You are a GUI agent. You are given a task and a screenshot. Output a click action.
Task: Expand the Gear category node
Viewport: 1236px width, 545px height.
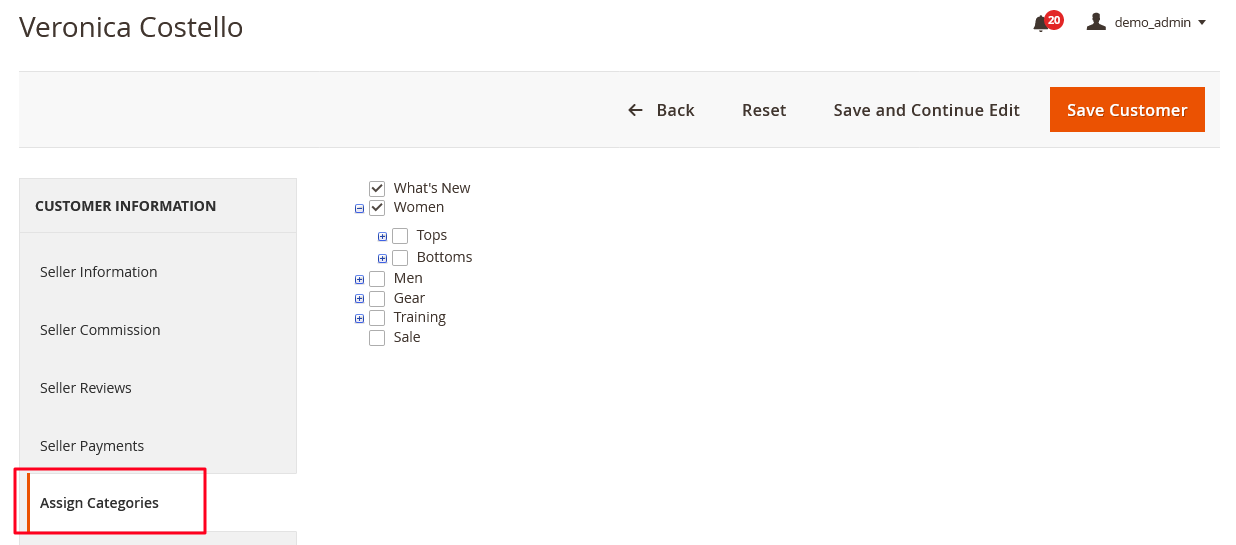click(360, 299)
